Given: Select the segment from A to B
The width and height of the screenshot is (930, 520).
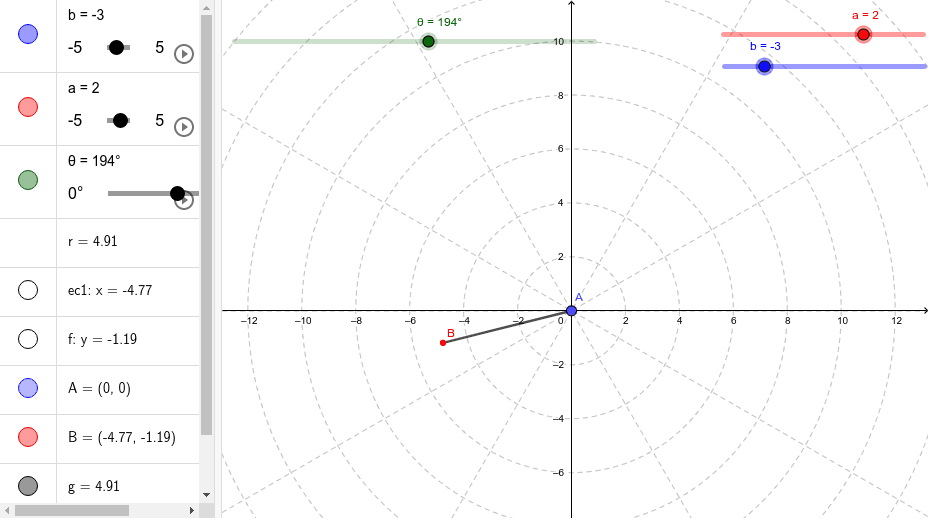Looking at the screenshot, I should (507, 327).
